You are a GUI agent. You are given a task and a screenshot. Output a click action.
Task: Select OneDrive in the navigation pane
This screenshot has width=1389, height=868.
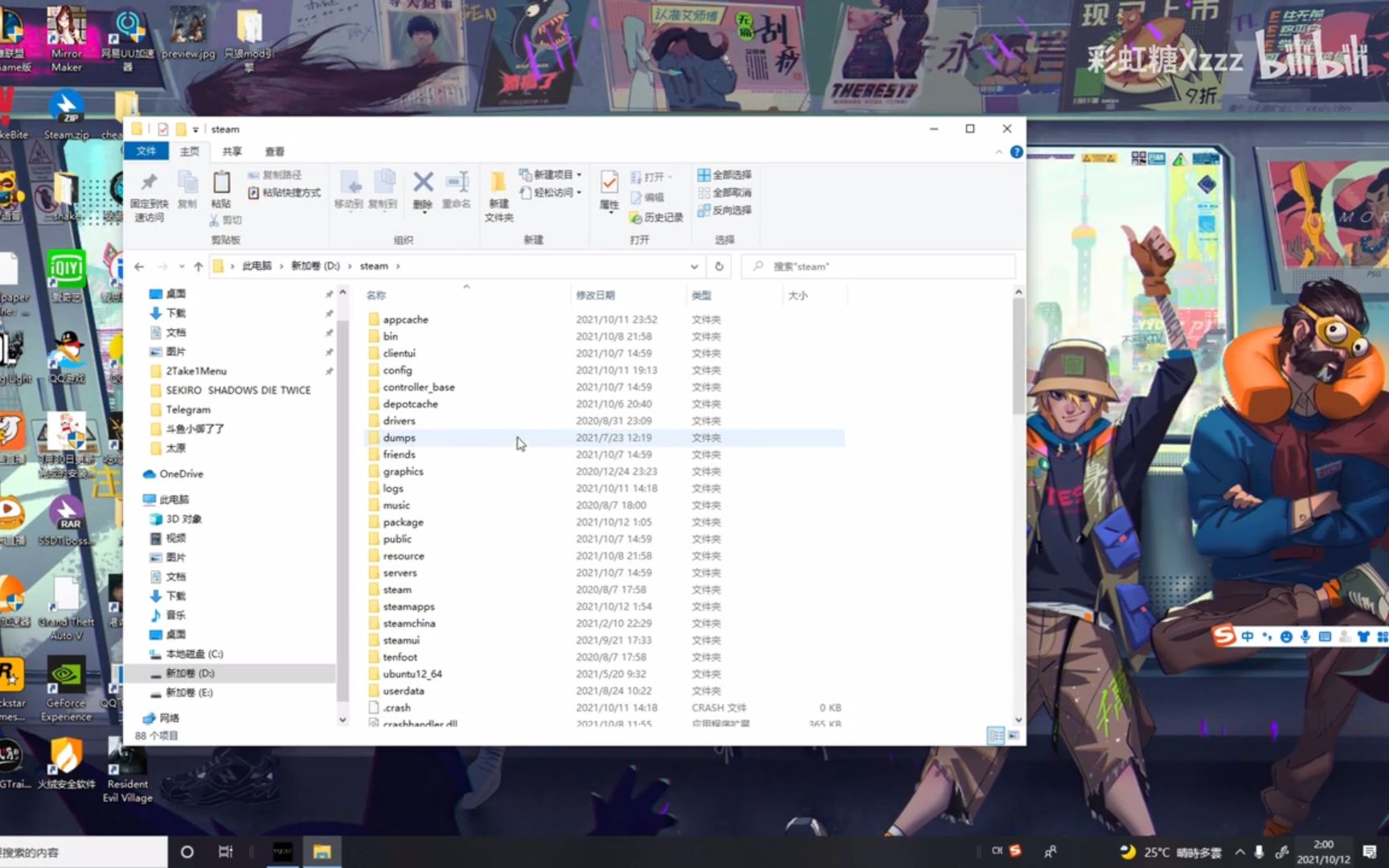coord(181,473)
